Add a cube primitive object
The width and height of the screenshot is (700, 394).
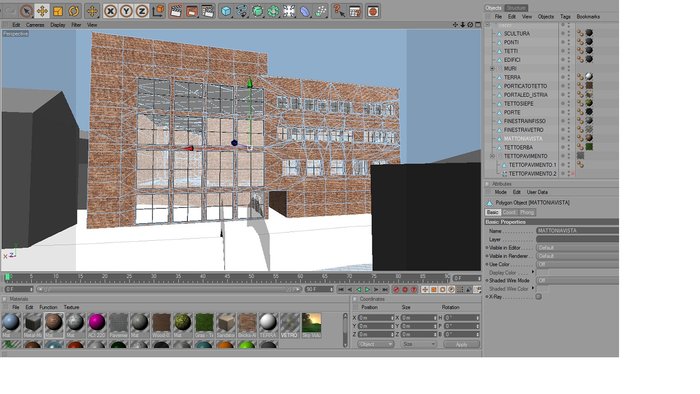226,11
